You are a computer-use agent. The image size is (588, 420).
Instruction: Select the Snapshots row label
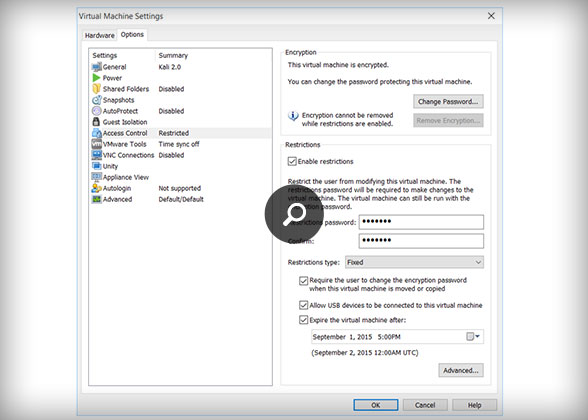[118, 100]
